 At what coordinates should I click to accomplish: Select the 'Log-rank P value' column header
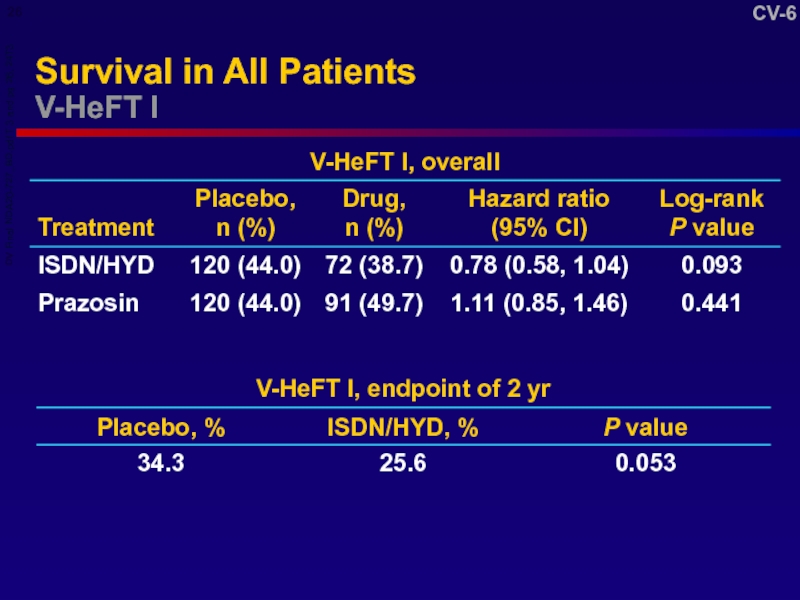711,213
